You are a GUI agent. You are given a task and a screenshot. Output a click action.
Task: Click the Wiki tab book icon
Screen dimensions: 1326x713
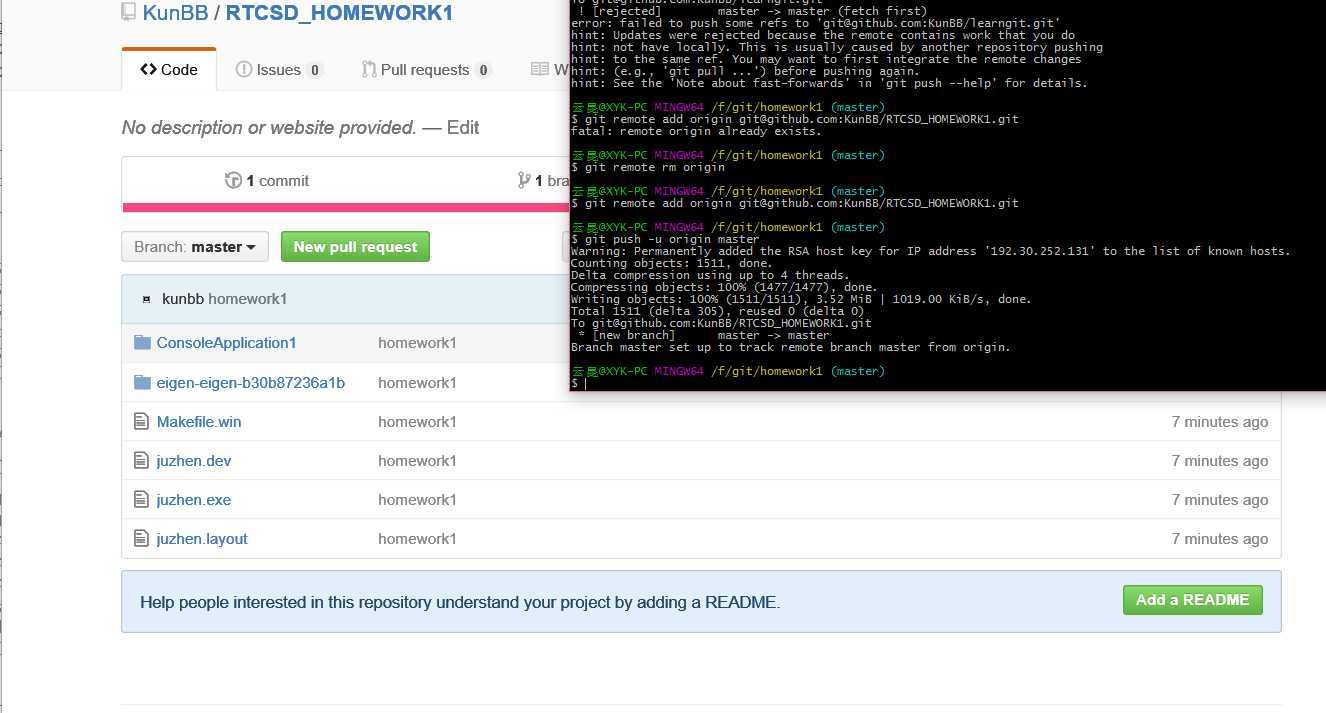[540, 69]
